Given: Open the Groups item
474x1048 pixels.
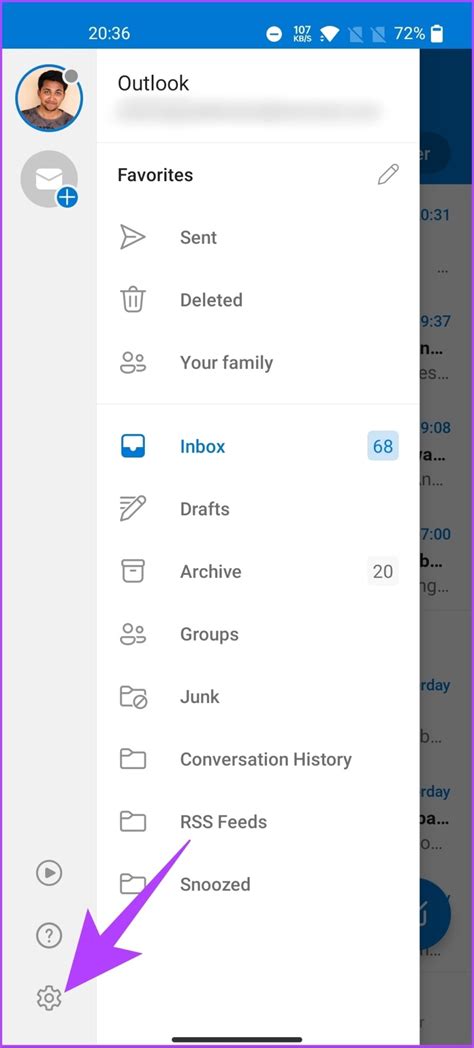Looking at the screenshot, I should click(258, 634).
